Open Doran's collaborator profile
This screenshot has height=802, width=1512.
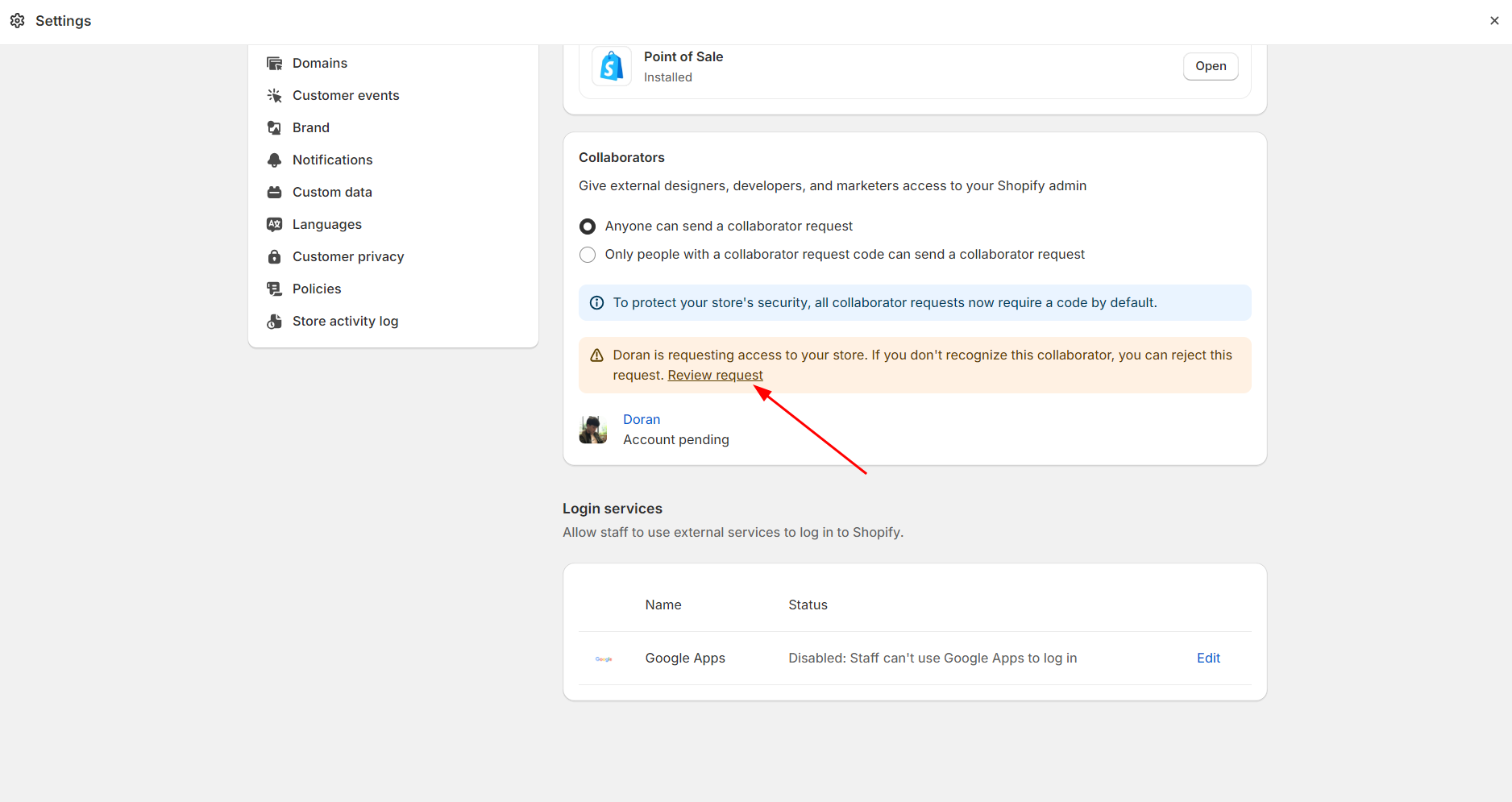click(x=641, y=419)
